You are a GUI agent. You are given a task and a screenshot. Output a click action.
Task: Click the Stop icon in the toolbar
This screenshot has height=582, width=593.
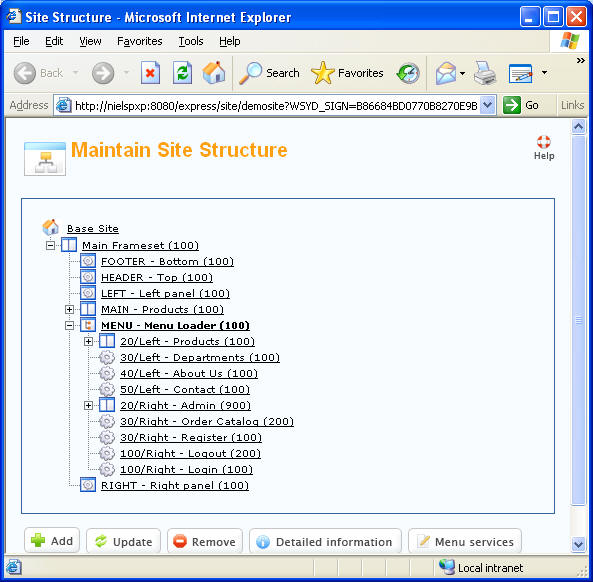click(150, 73)
